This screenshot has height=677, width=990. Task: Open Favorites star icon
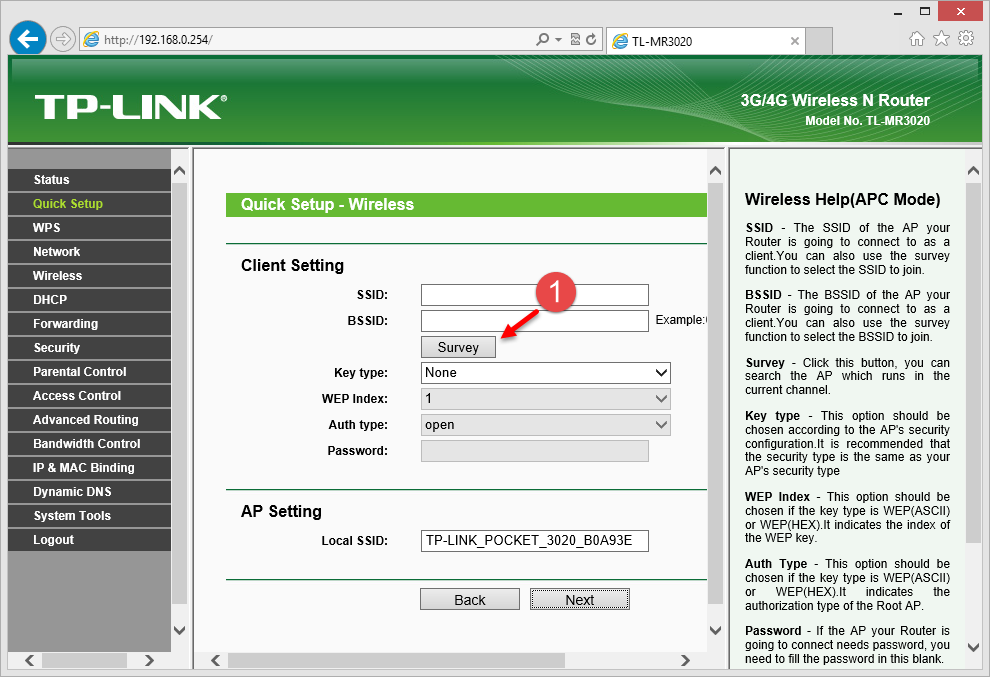tap(941, 39)
